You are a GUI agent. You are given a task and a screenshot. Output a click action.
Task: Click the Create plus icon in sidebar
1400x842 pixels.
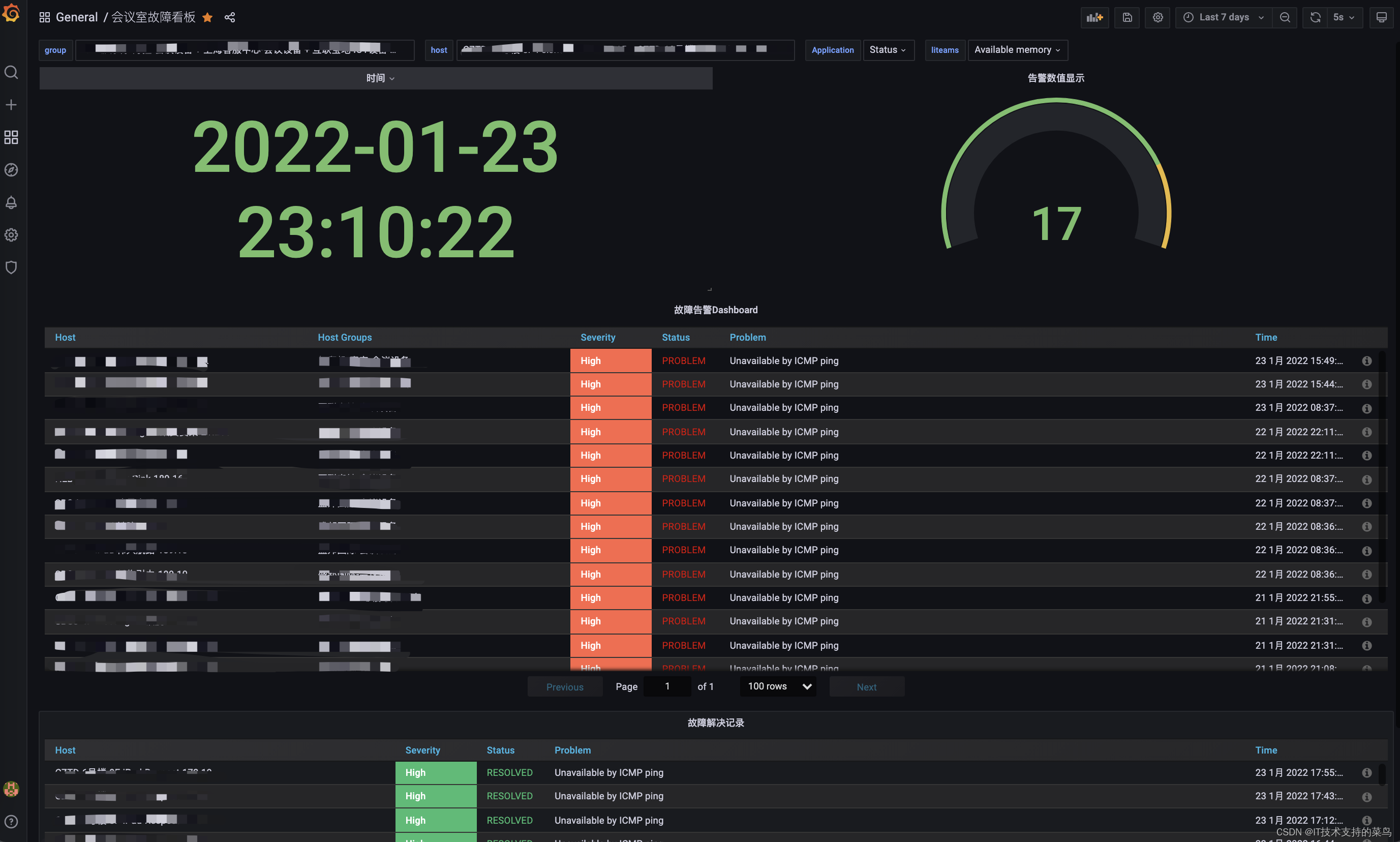11,105
